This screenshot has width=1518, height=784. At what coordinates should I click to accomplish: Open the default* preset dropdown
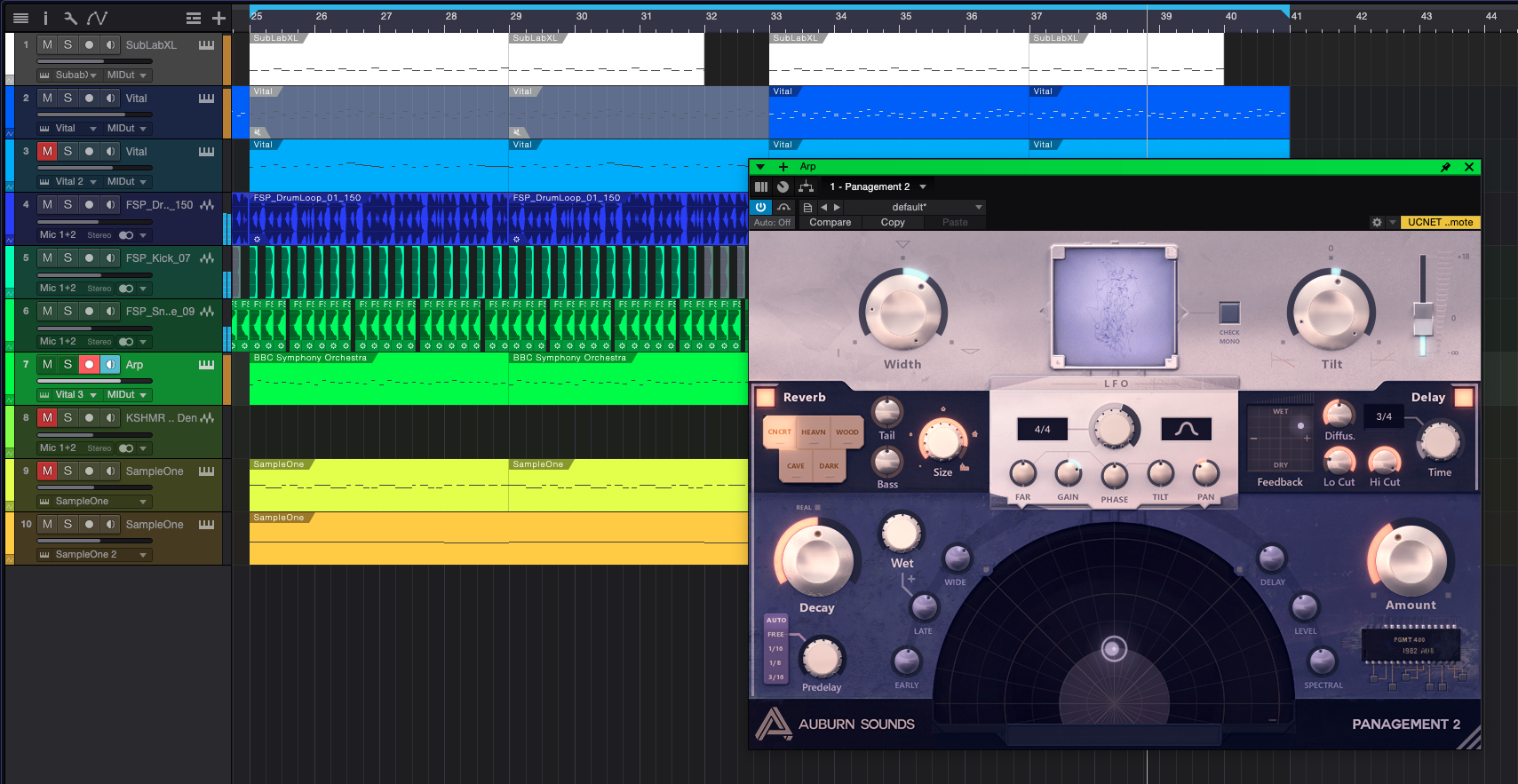[915, 207]
